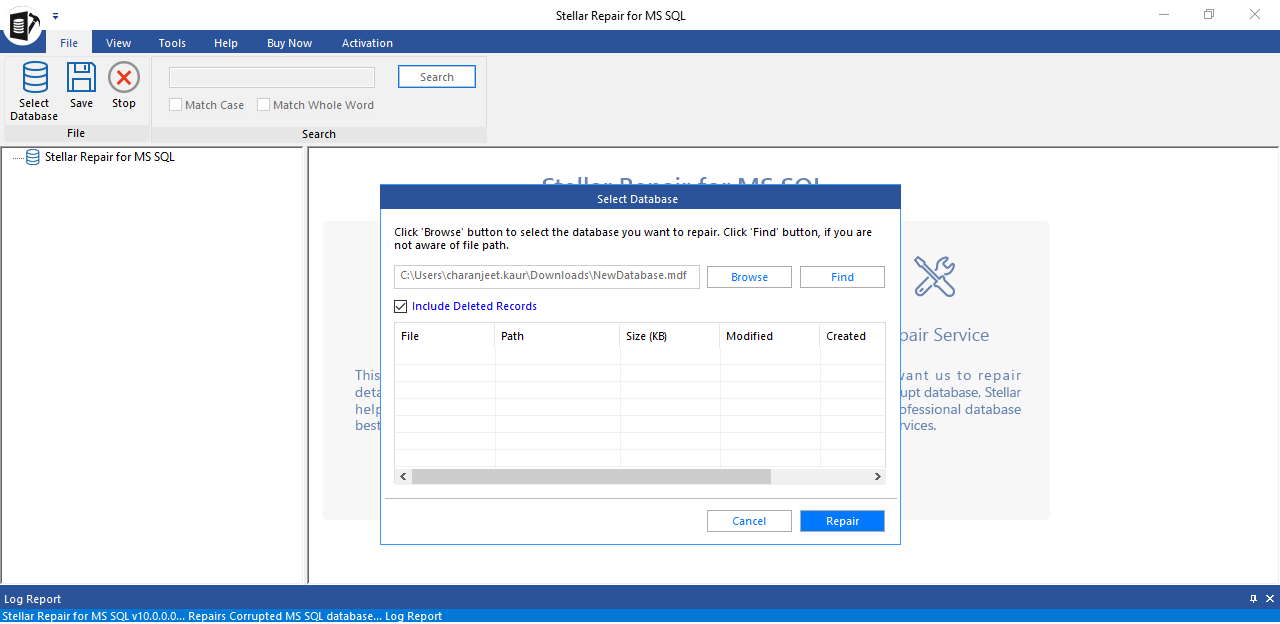The width and height of the screenshot is (1280, 624).
Task: Open the File ribbon tab
Action: click(69, 43)
